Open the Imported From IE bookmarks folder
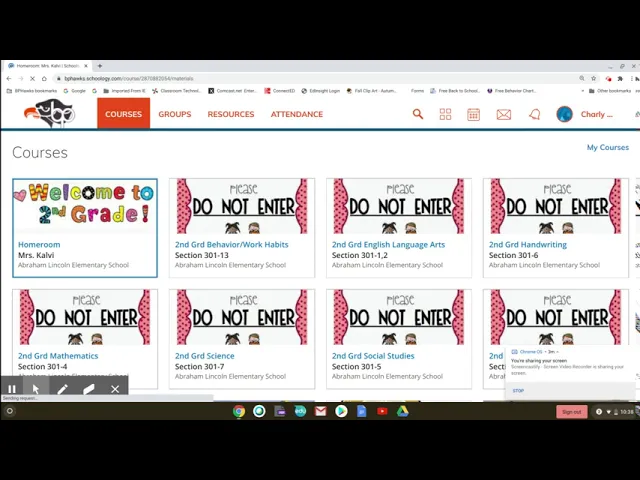 (124, 91)
